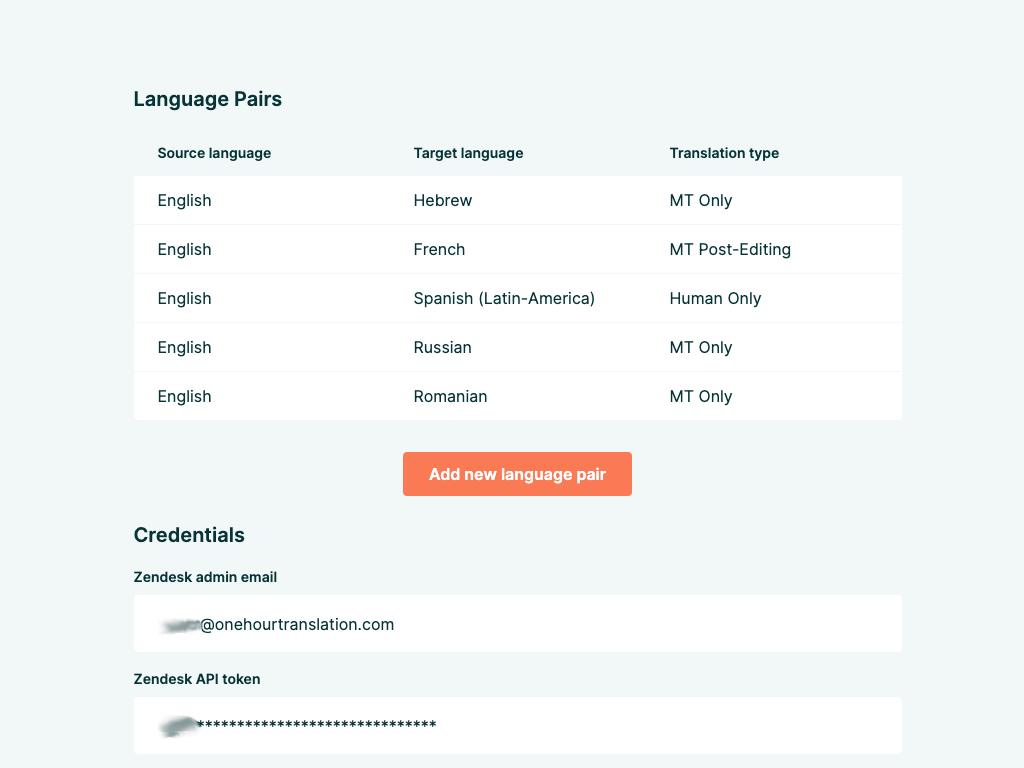Viewport: 1024px width, 768px height.
Task: Click the Human Only translation type
Action: 715,299
